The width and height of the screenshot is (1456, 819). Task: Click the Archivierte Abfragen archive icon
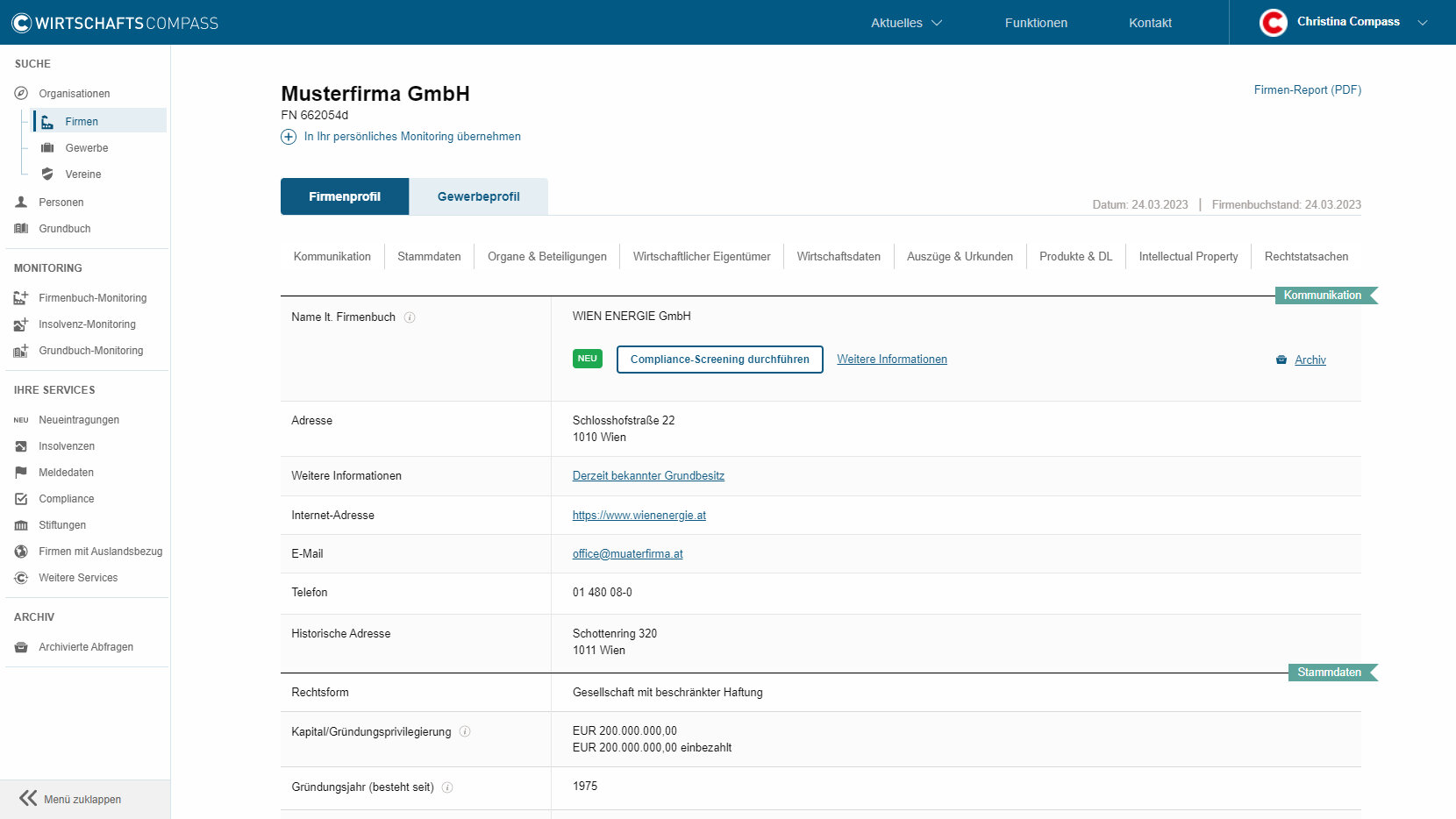[21, 646]
